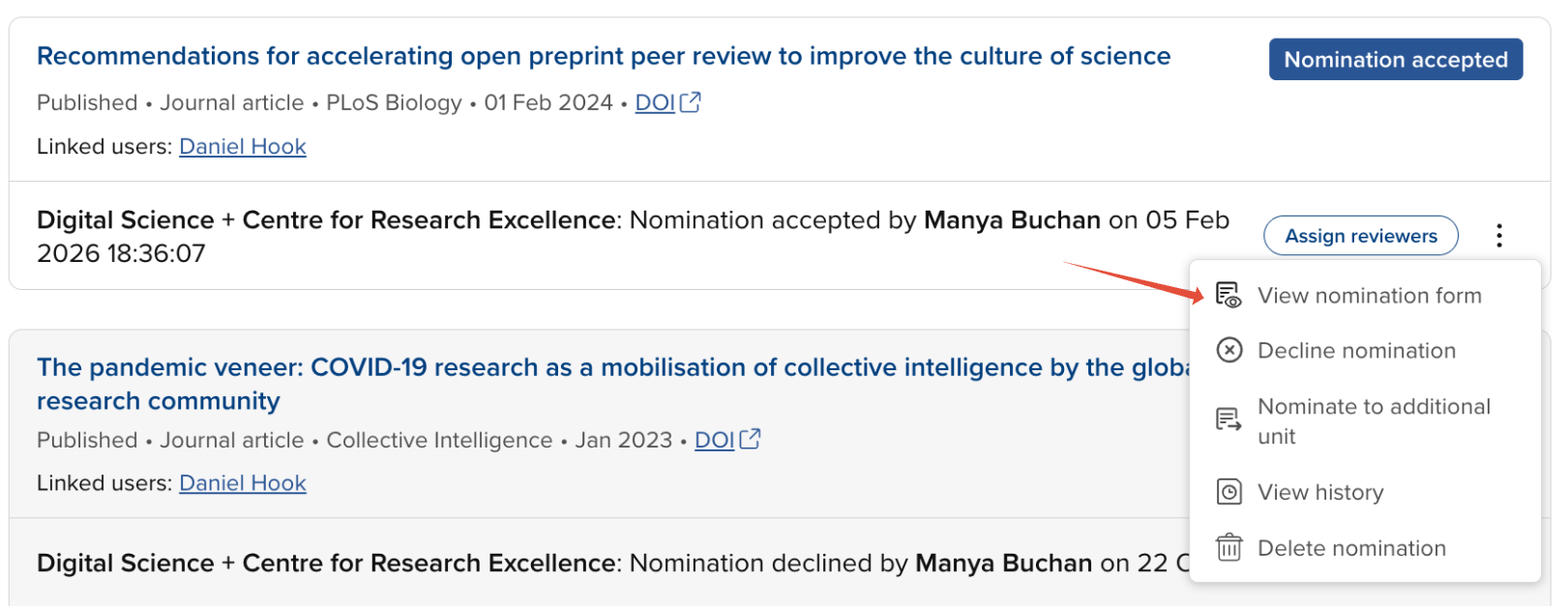Click the Nominate to additional unit icon
This screenshot has width=1568, height=606.
1228,420
